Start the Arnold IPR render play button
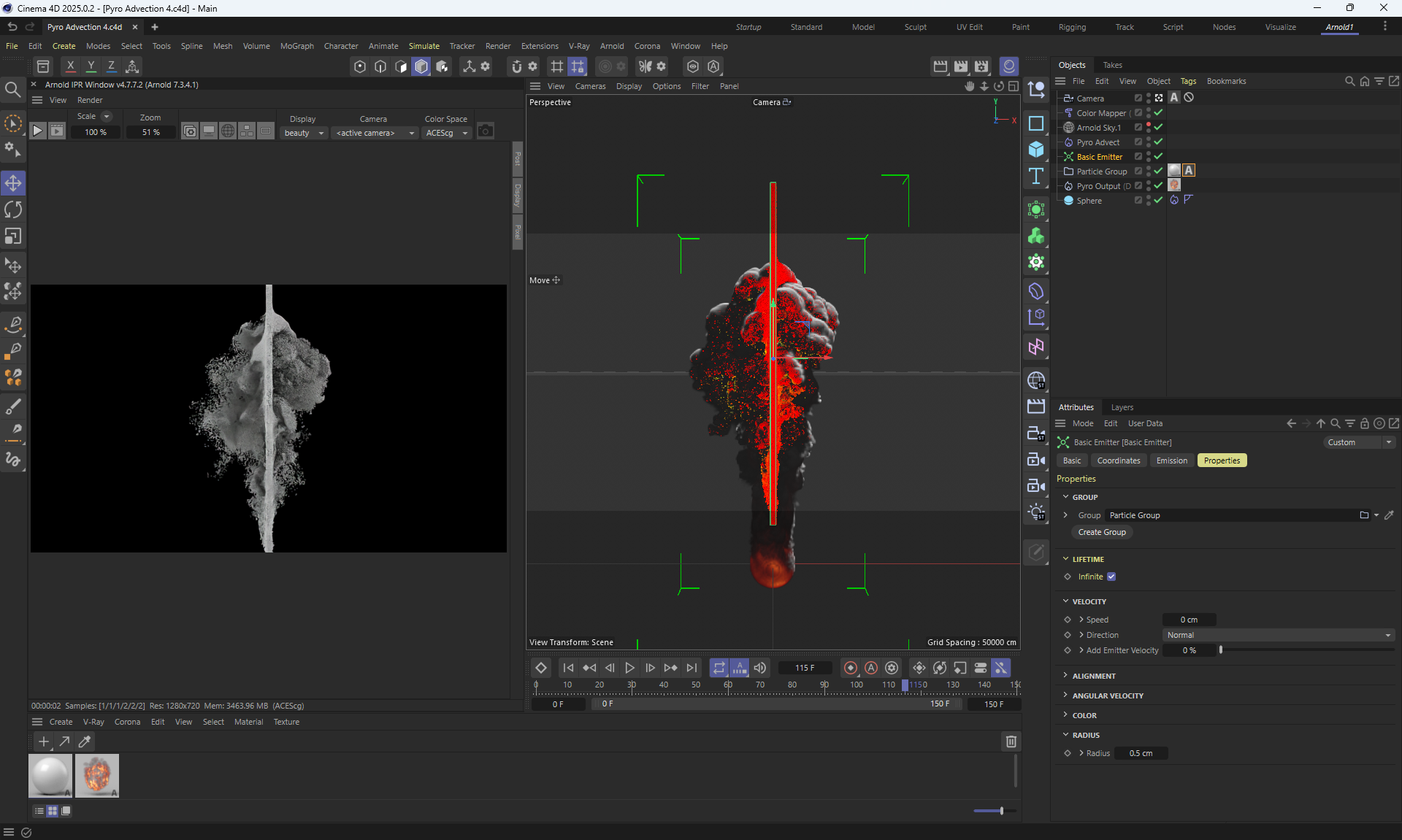The height and width of the screenshot is (840, 1402). click(x=38, y=131)
